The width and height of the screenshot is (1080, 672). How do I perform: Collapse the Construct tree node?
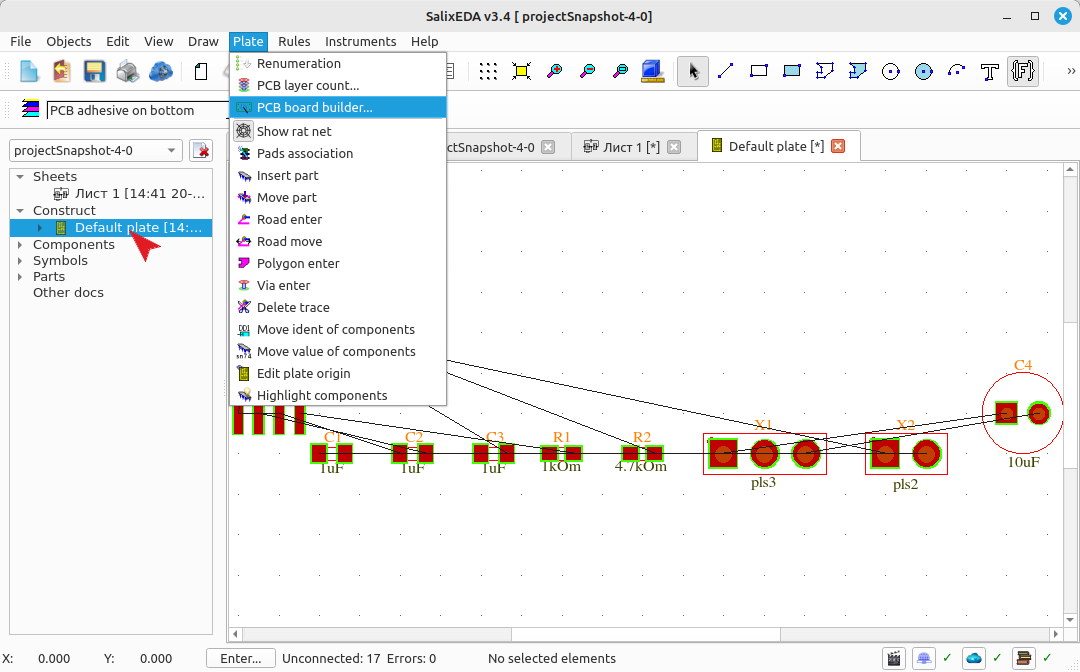tap(20, 211)
